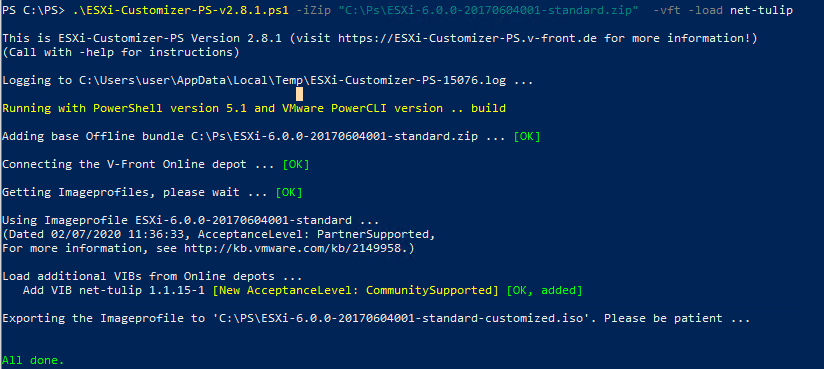Click [OK] after Adding base Offline bundle

tap(527, 136)
